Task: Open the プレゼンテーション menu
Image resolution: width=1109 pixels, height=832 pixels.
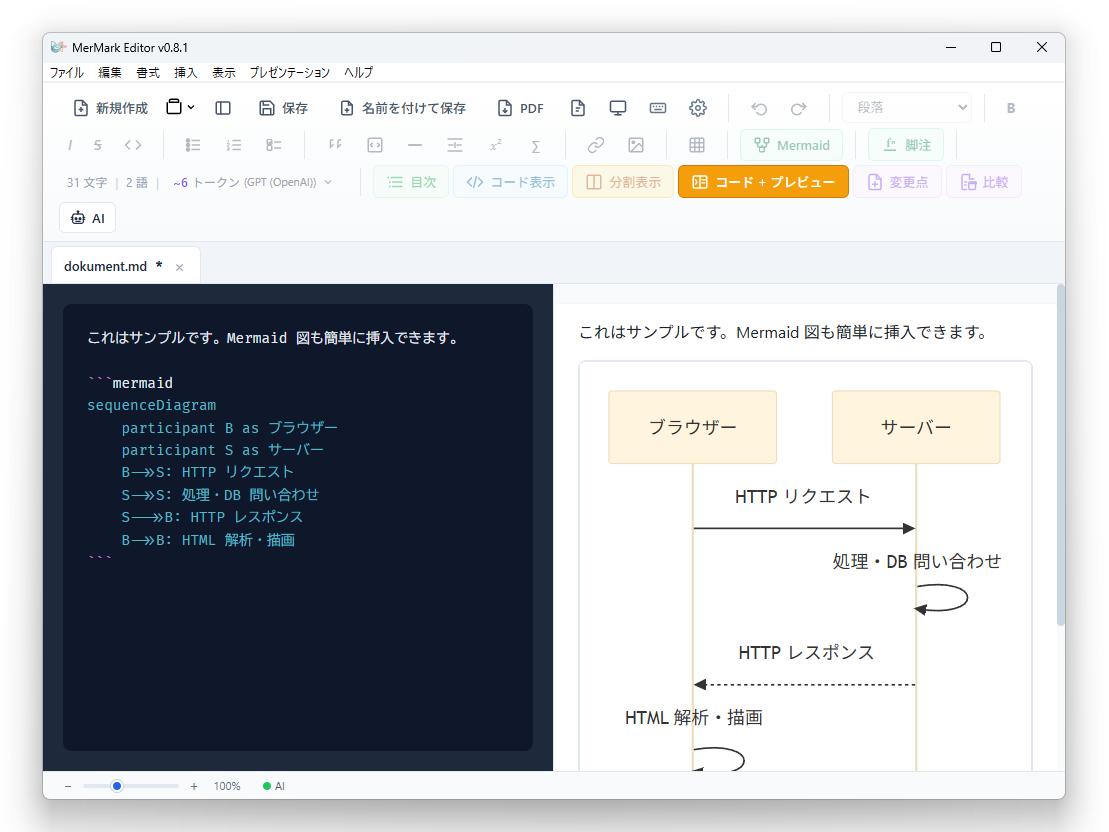Action: 289,72
